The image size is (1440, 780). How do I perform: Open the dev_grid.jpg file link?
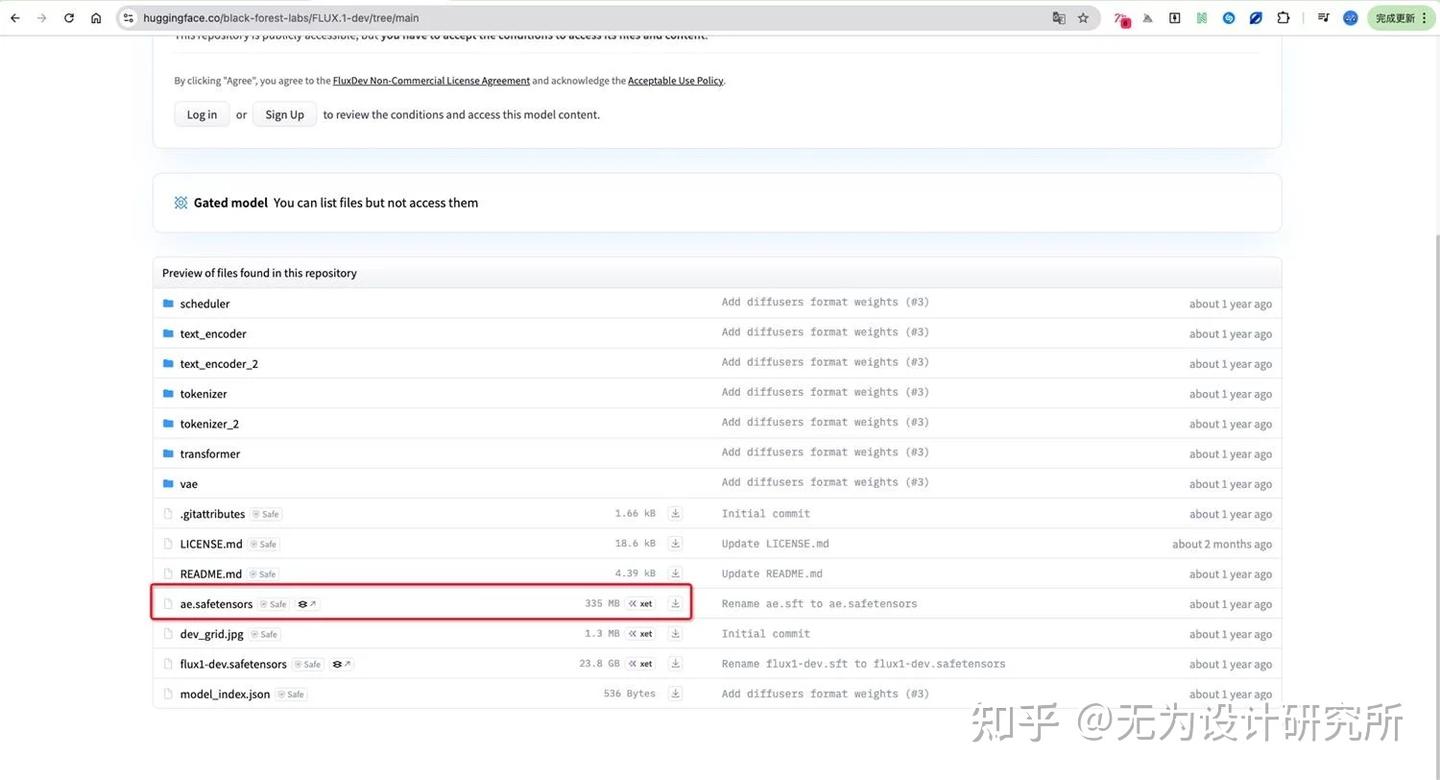212,634
